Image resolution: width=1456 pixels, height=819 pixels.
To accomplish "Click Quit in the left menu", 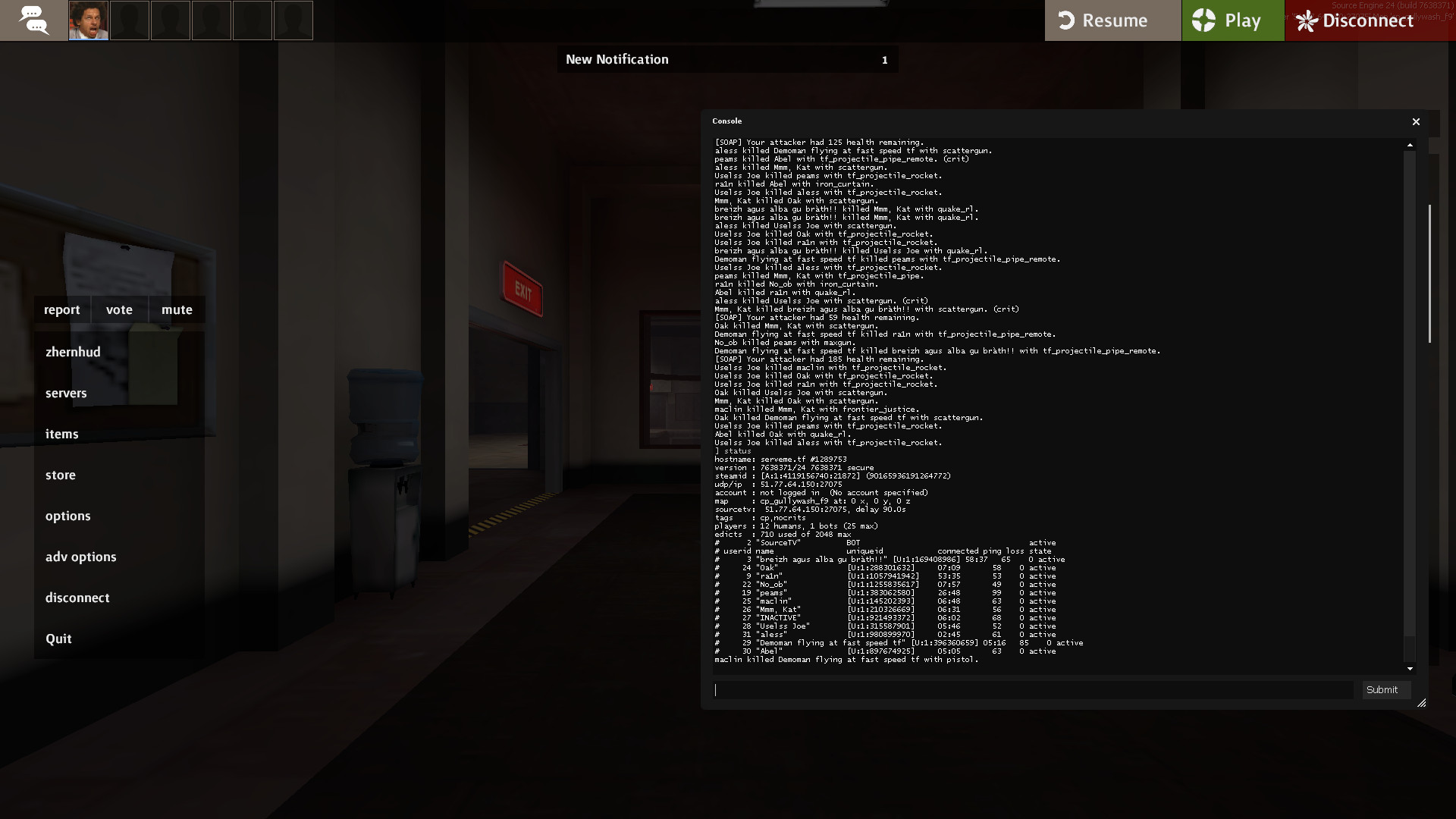I will coord(58,639).
